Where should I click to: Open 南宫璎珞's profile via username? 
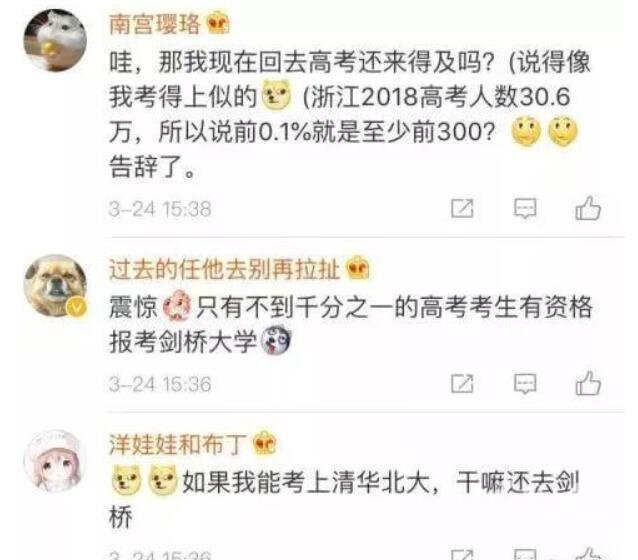(155, 24)
